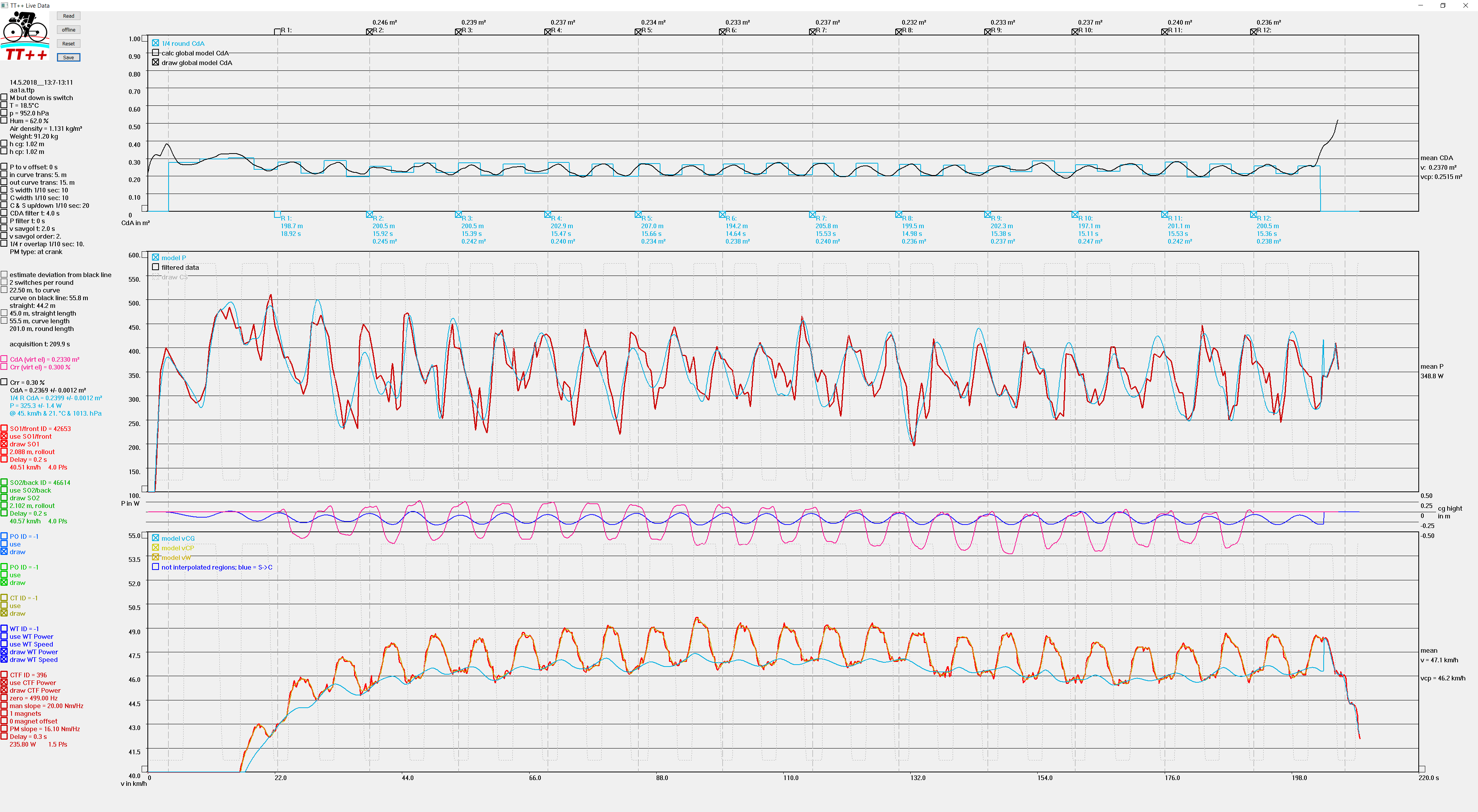Enable estimate deviation from black line
Viewport: 1478px width, 812px height.
(4, 275)
